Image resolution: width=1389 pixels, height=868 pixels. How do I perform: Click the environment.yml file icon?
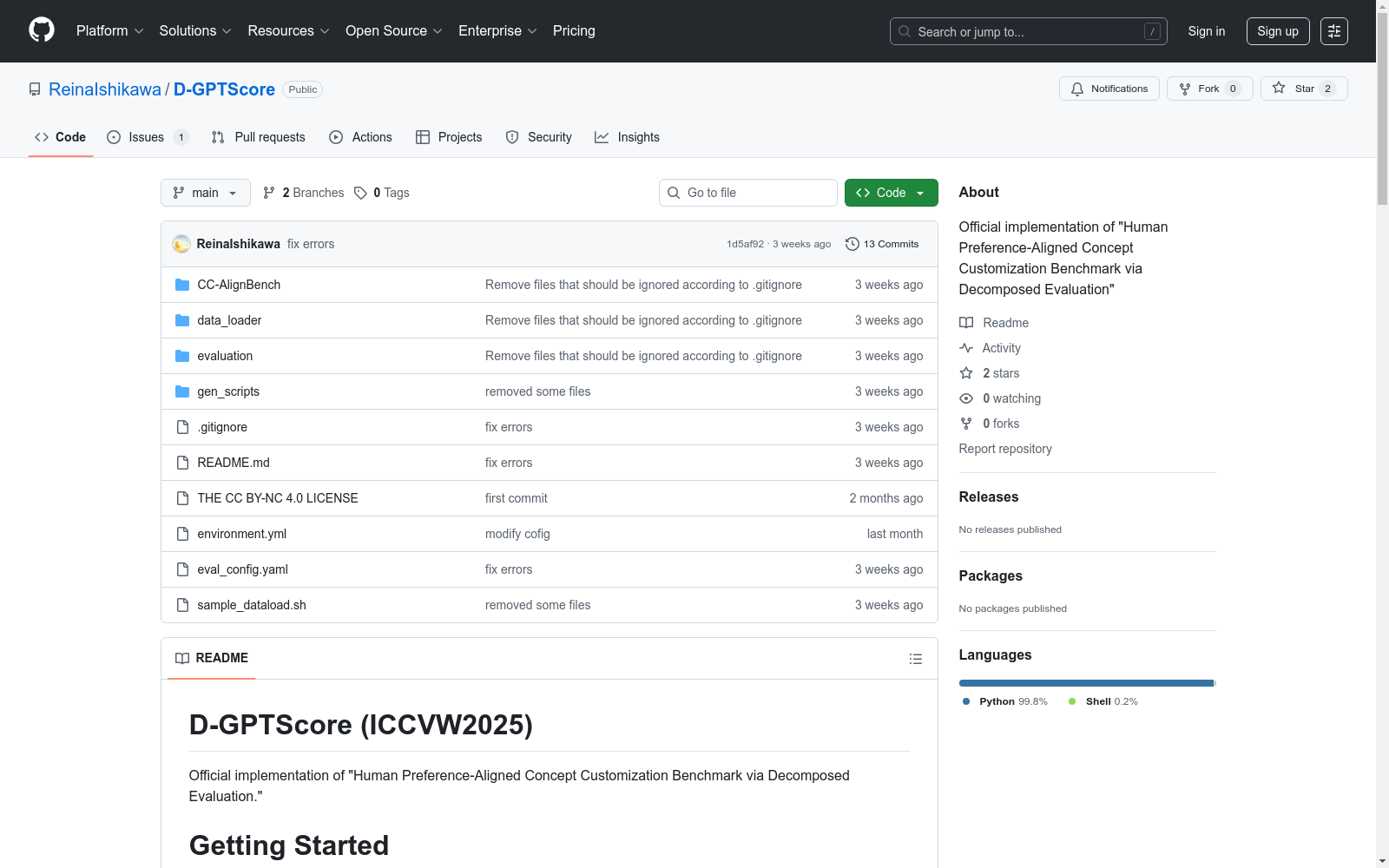[x=182, y=534]
